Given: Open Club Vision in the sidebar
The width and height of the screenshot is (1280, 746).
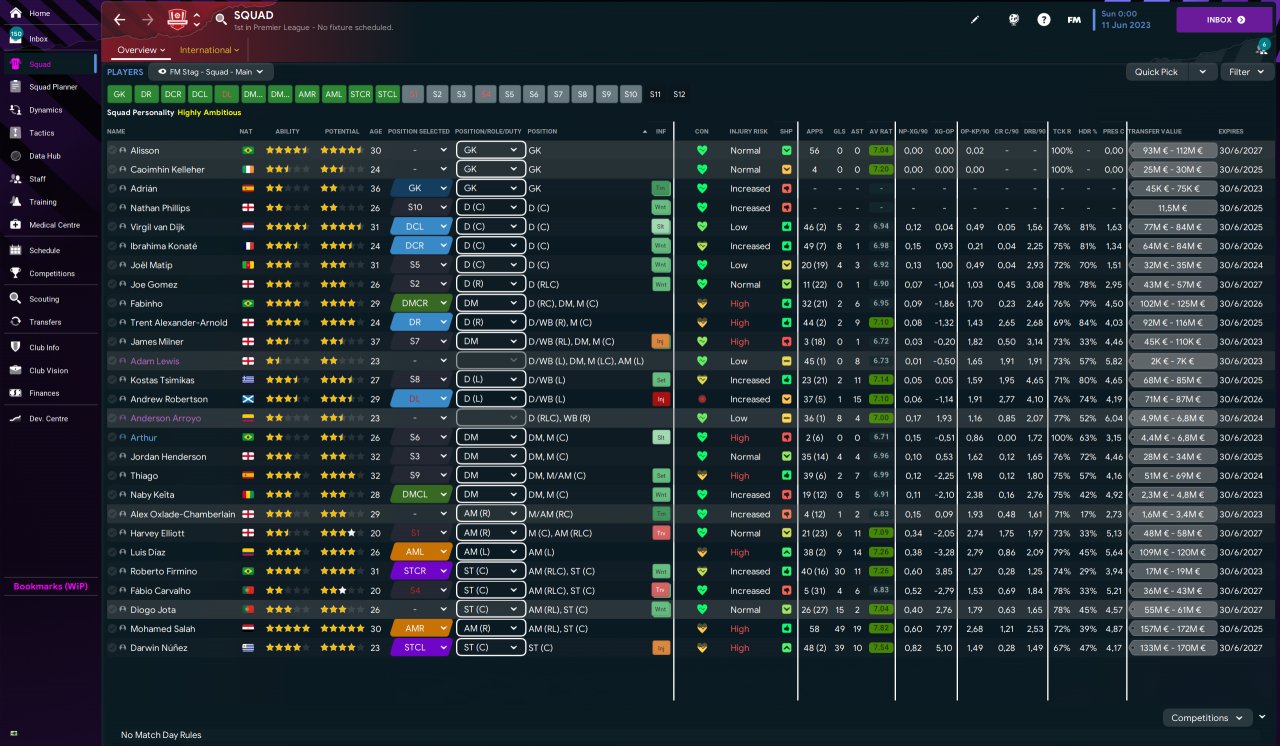Looking at the screenshot, I should click(x=48, y=370).
